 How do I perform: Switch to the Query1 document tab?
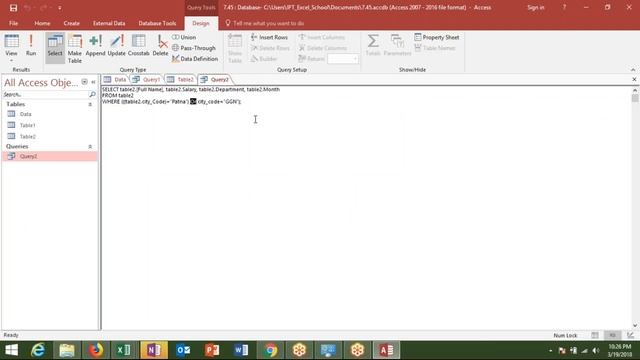pos(147,80)
